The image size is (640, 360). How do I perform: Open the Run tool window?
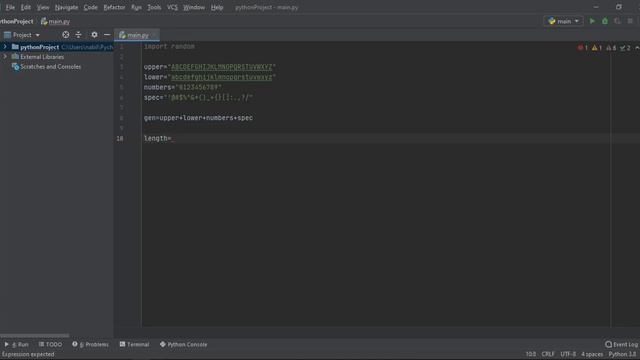pos(16,344)
